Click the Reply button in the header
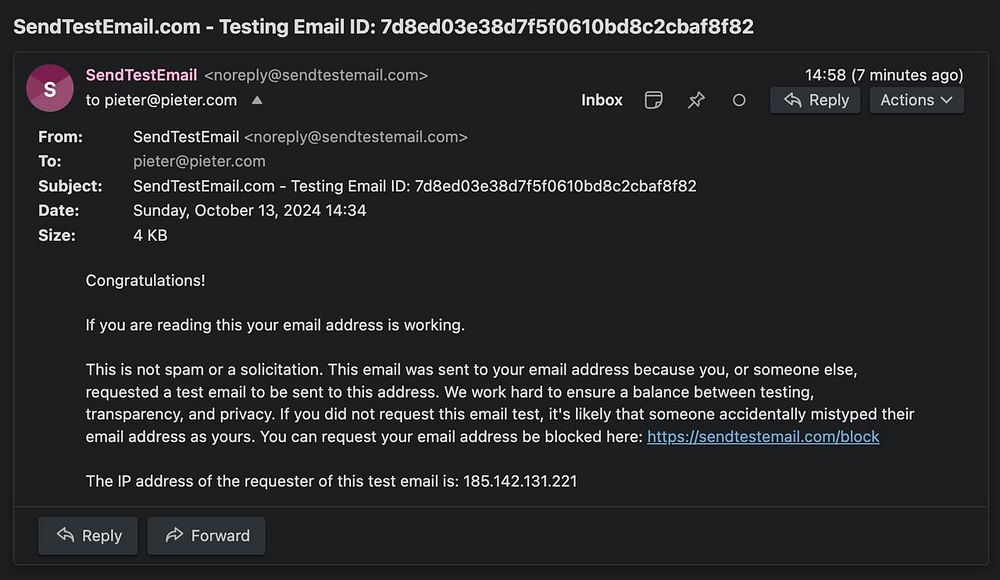Screen dimensions: 1000x580 (x=815, y=100)
